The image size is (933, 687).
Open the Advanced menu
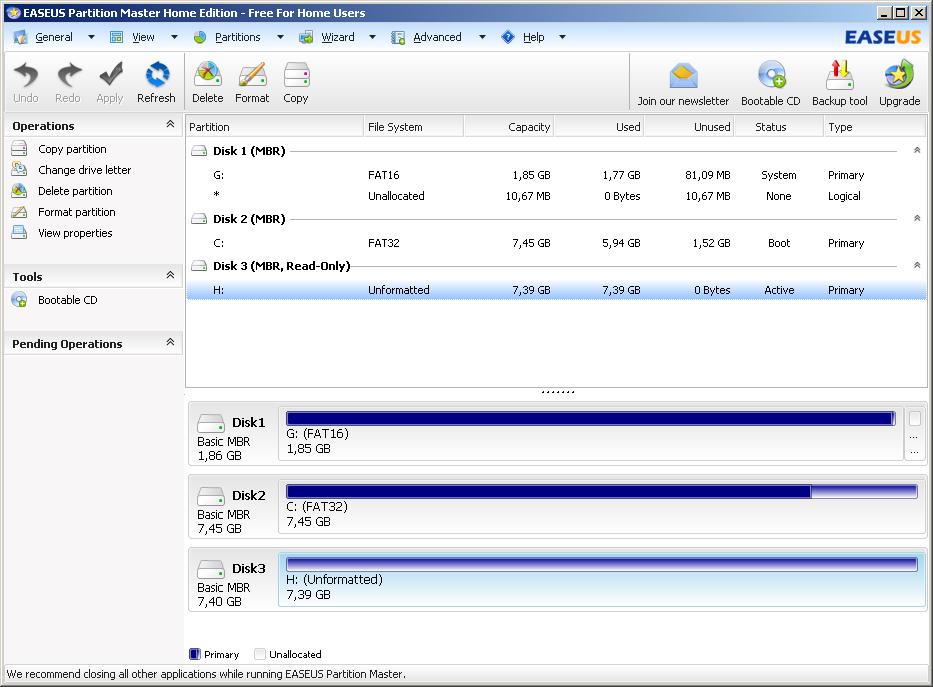coord(437,37)
